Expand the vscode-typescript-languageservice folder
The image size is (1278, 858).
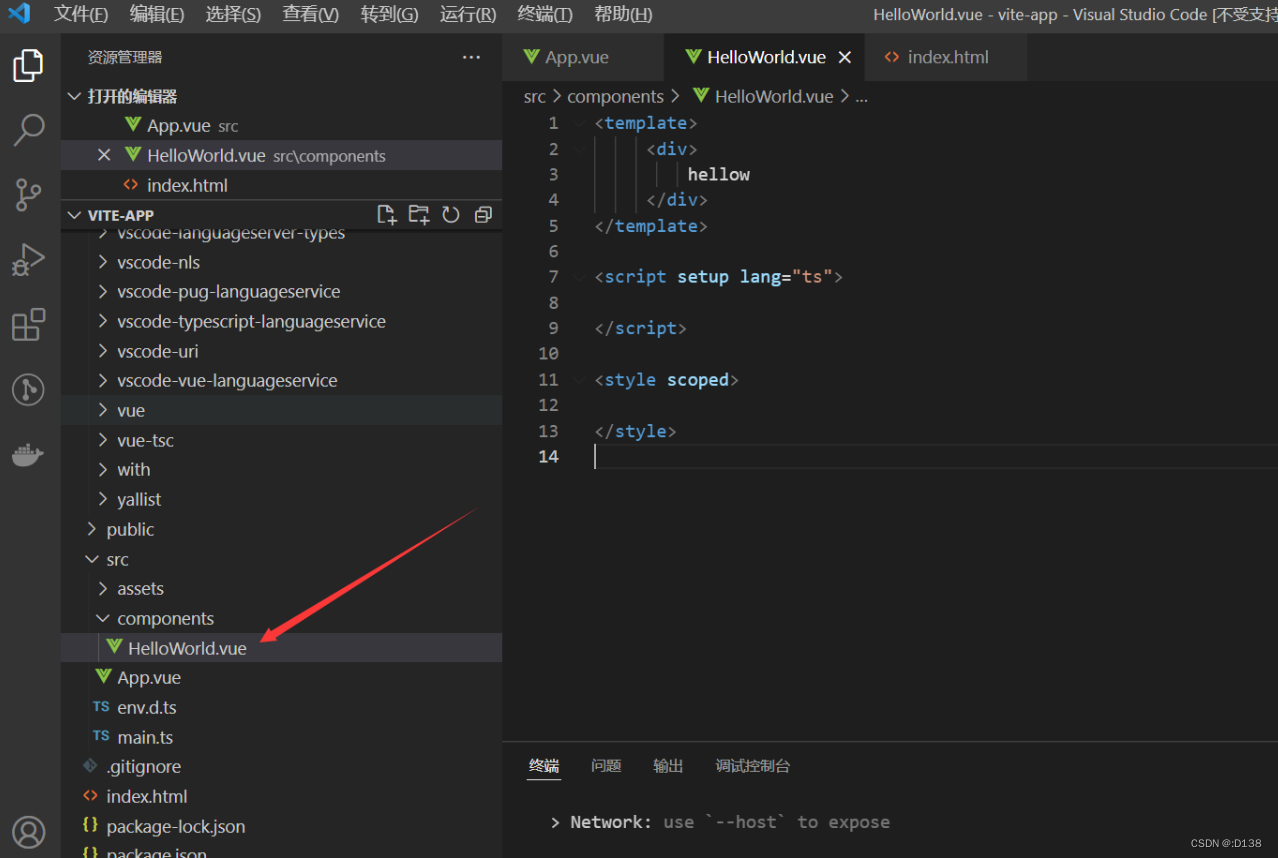coord(281,322)
